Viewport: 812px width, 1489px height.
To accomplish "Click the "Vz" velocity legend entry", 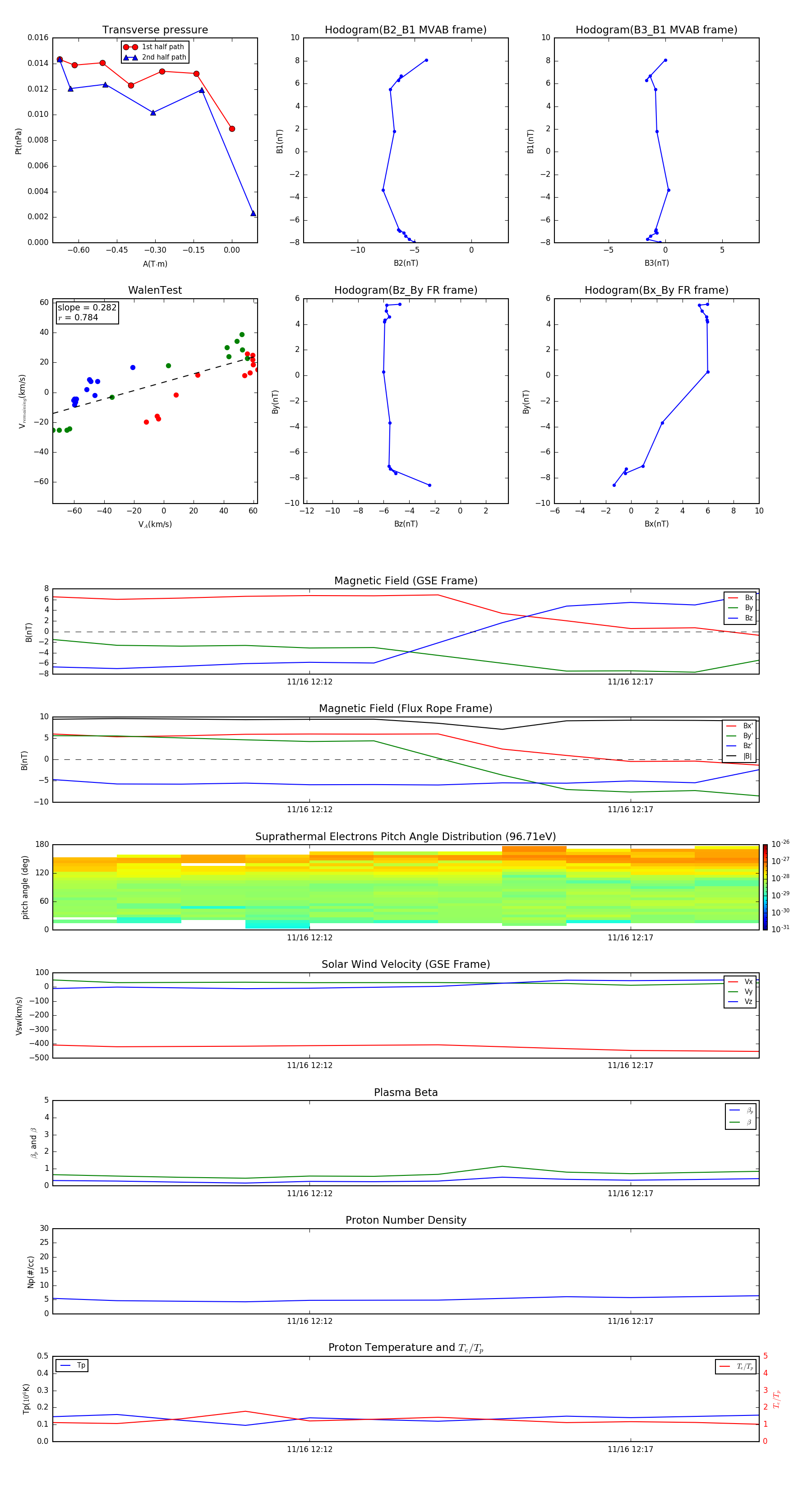I will click(x=740, y=1002).
